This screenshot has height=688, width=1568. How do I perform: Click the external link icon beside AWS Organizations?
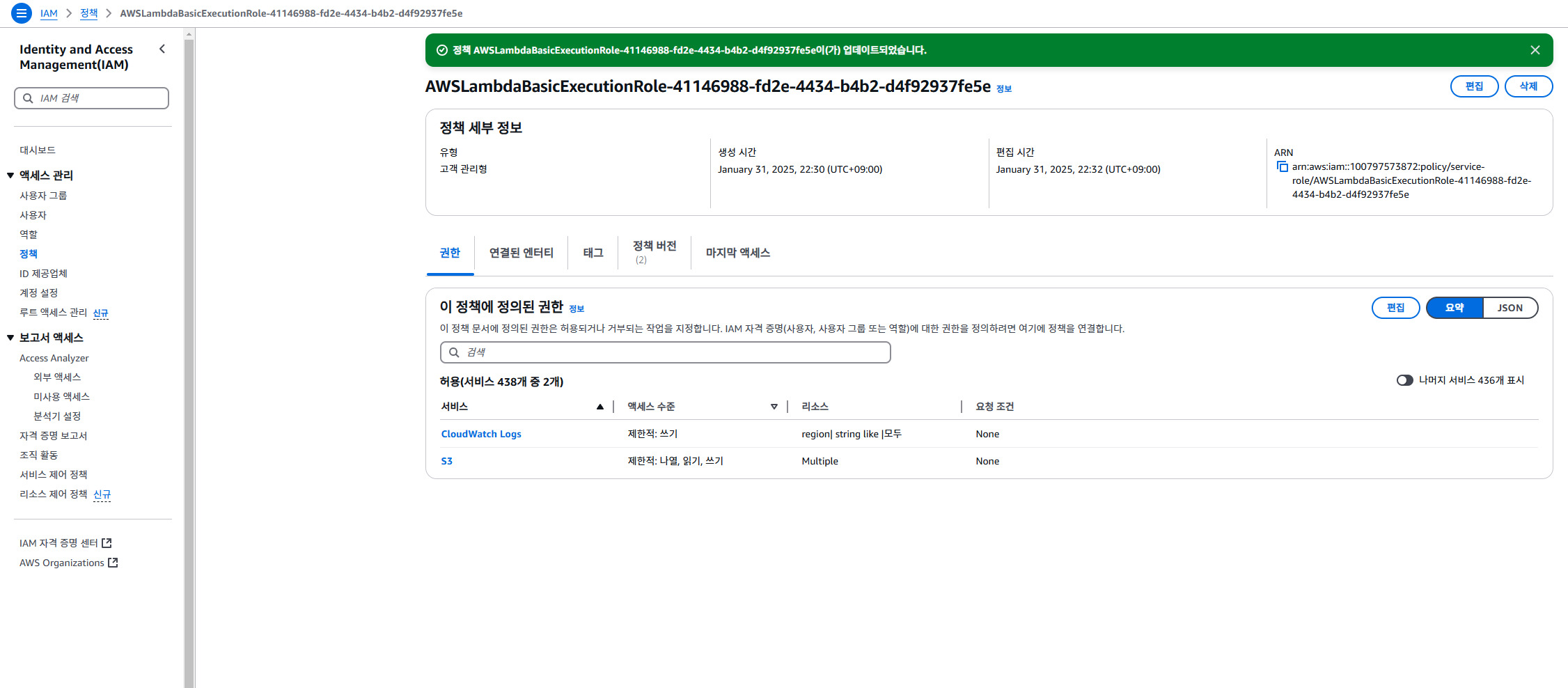click(x=113, y=563)
